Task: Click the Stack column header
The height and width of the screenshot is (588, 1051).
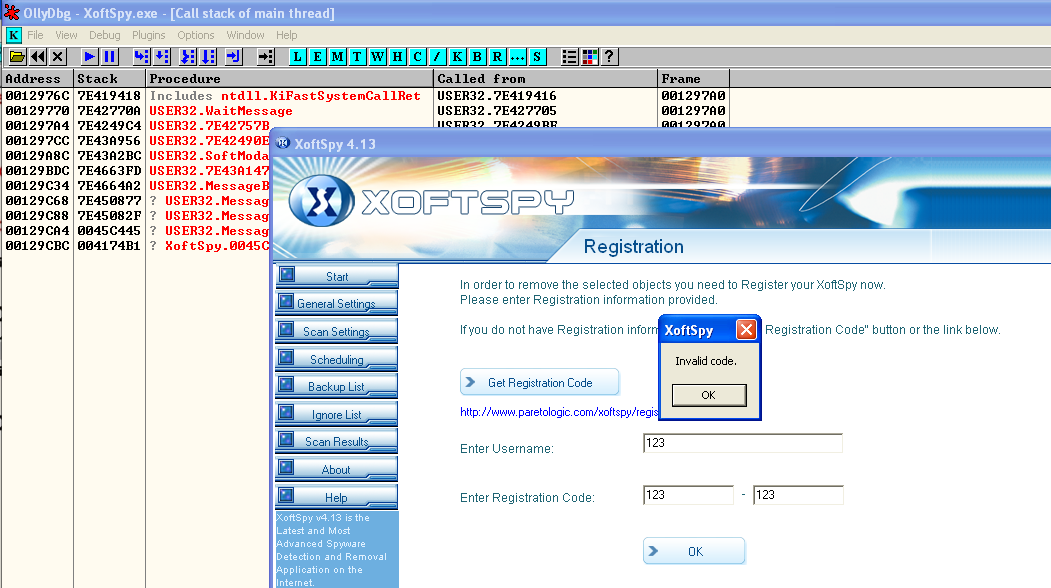Action: tap(109, 78)
